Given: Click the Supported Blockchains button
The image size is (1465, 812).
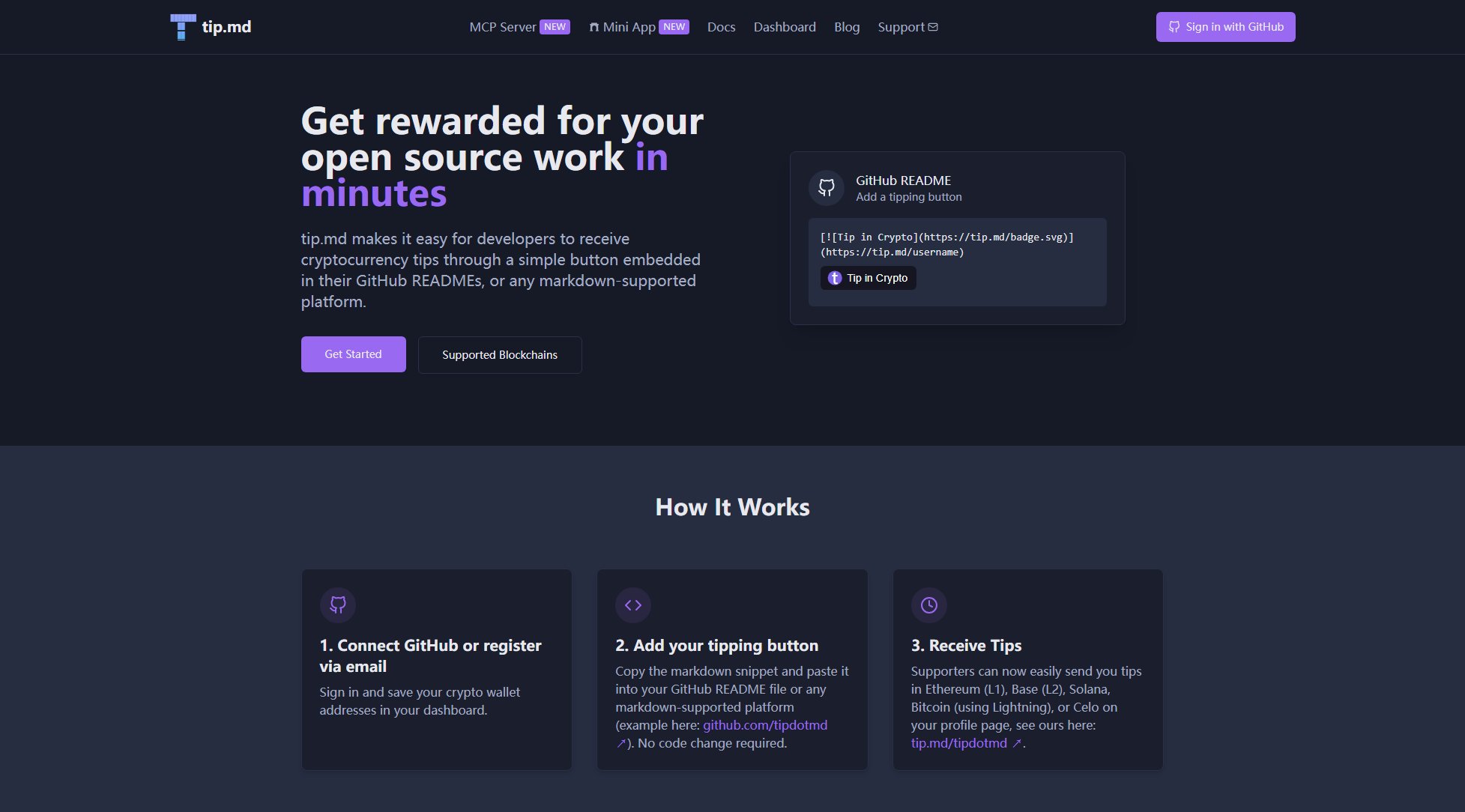Looking at the screenshot, I should pos(499,354).
